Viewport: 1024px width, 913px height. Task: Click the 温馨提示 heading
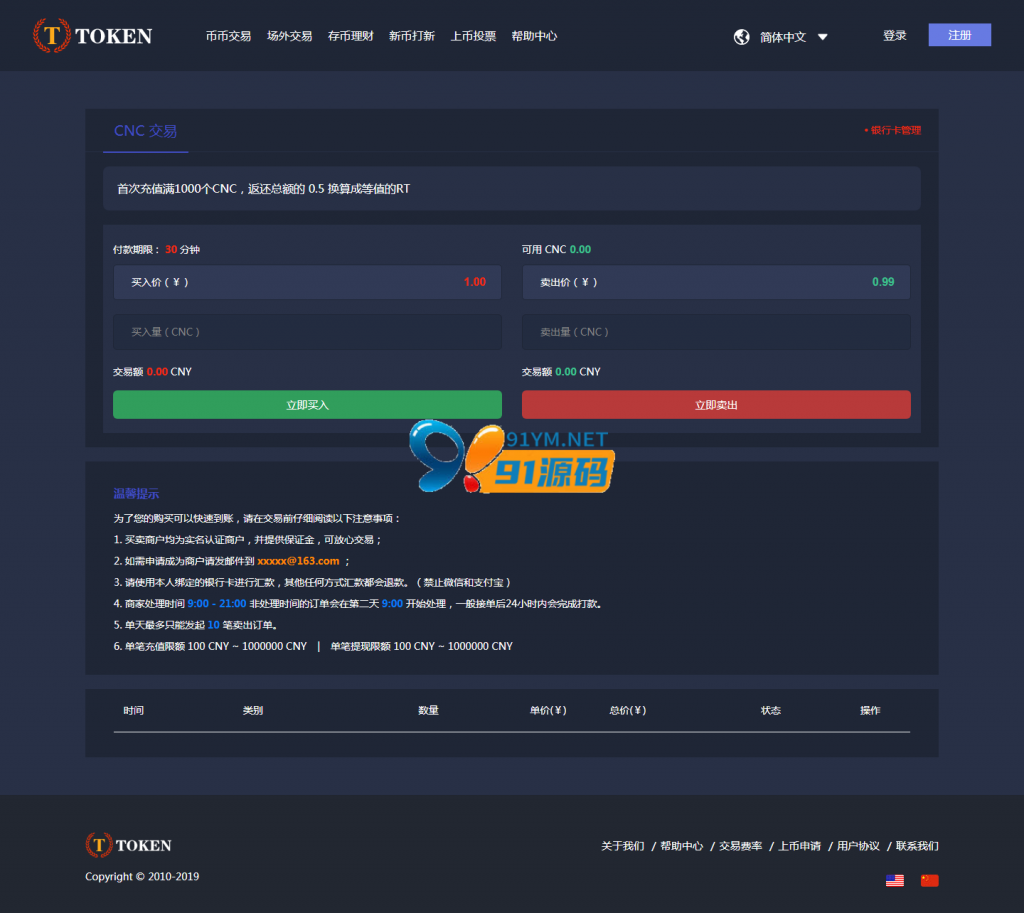click(x=136, y=494)
